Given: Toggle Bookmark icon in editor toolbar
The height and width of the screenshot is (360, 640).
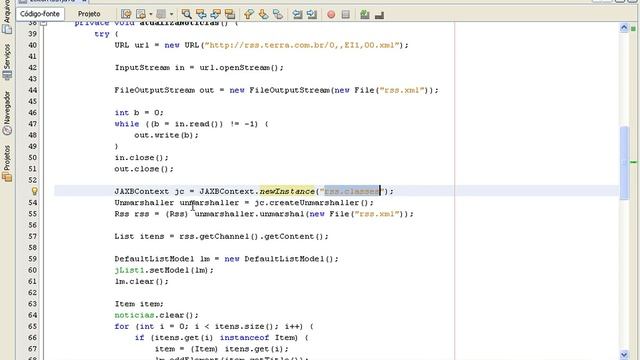Looking at the screenshot, I should point(278,14).
